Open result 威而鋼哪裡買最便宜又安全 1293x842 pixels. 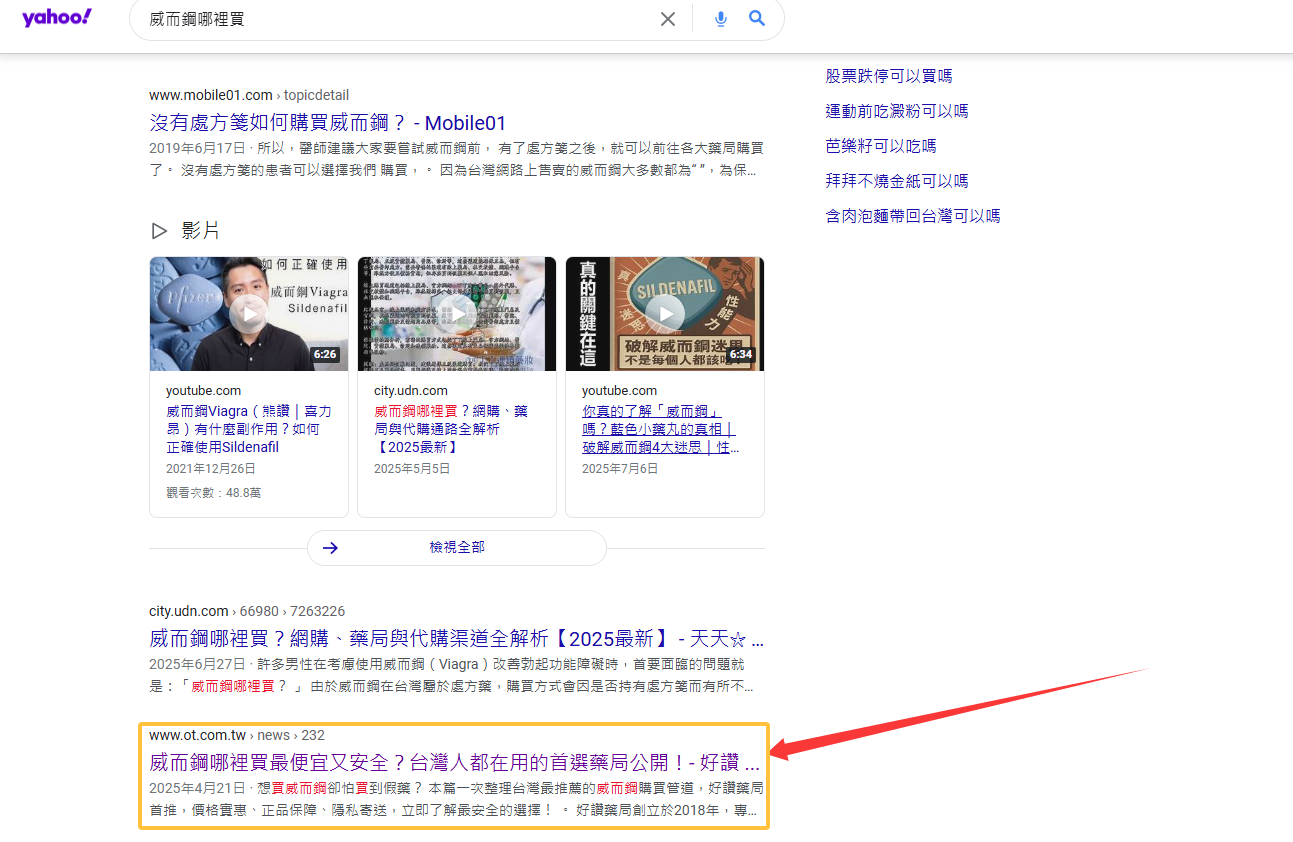[456, 763]
